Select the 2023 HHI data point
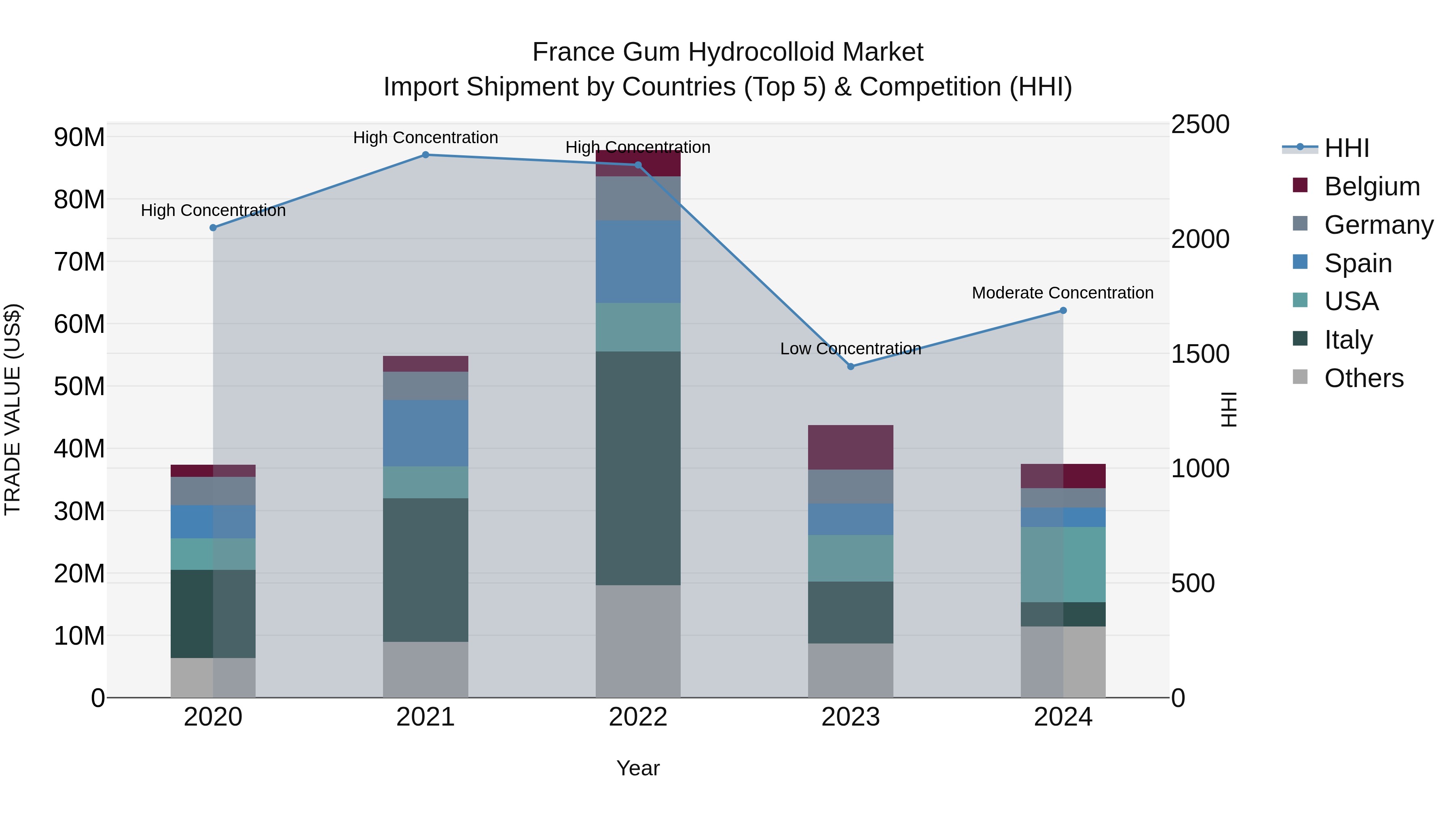The width and height of the screenshot is (1456, 819). [x=851, y=366]
